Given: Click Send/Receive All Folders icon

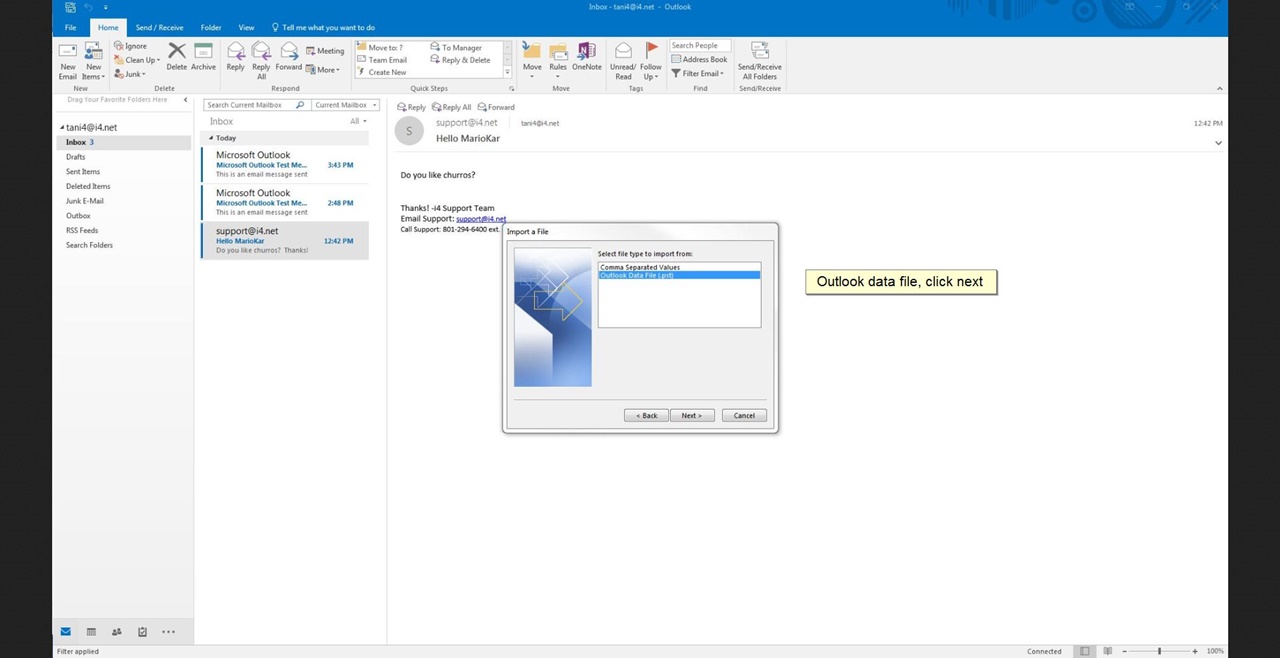Looking at the screenshot, I should point(759,61).
